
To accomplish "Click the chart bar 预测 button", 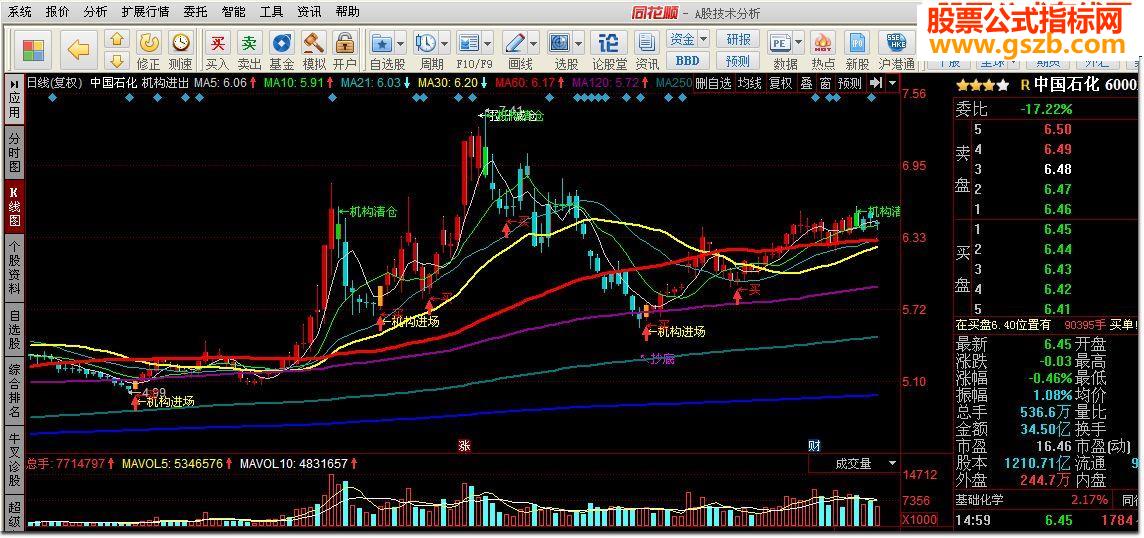I will (850, 83).
